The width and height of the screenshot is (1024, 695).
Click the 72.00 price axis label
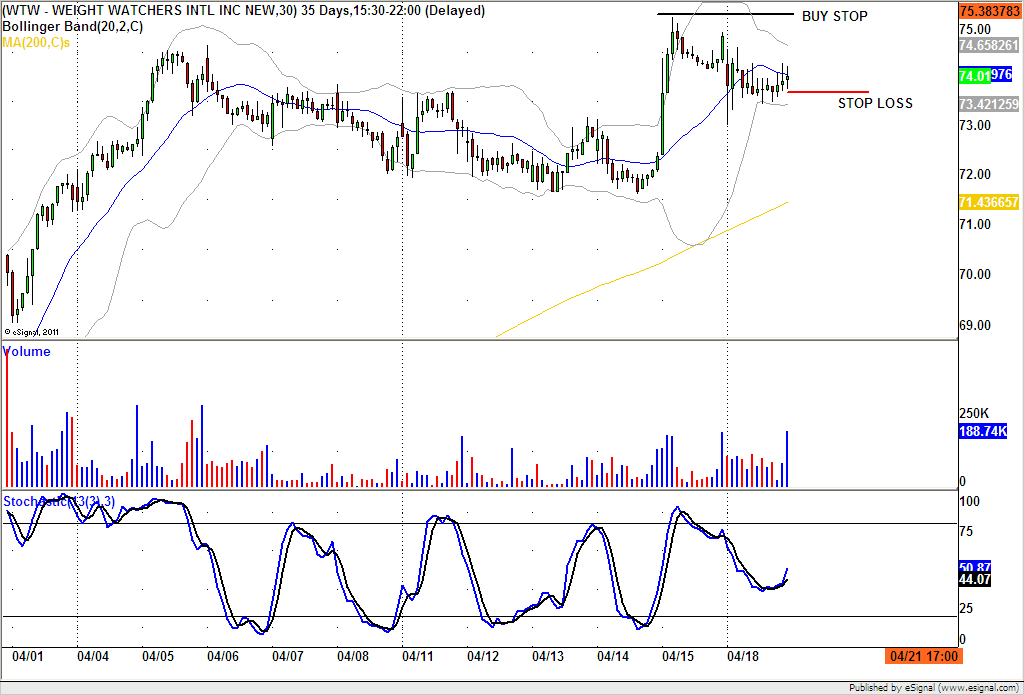[976, 174]
